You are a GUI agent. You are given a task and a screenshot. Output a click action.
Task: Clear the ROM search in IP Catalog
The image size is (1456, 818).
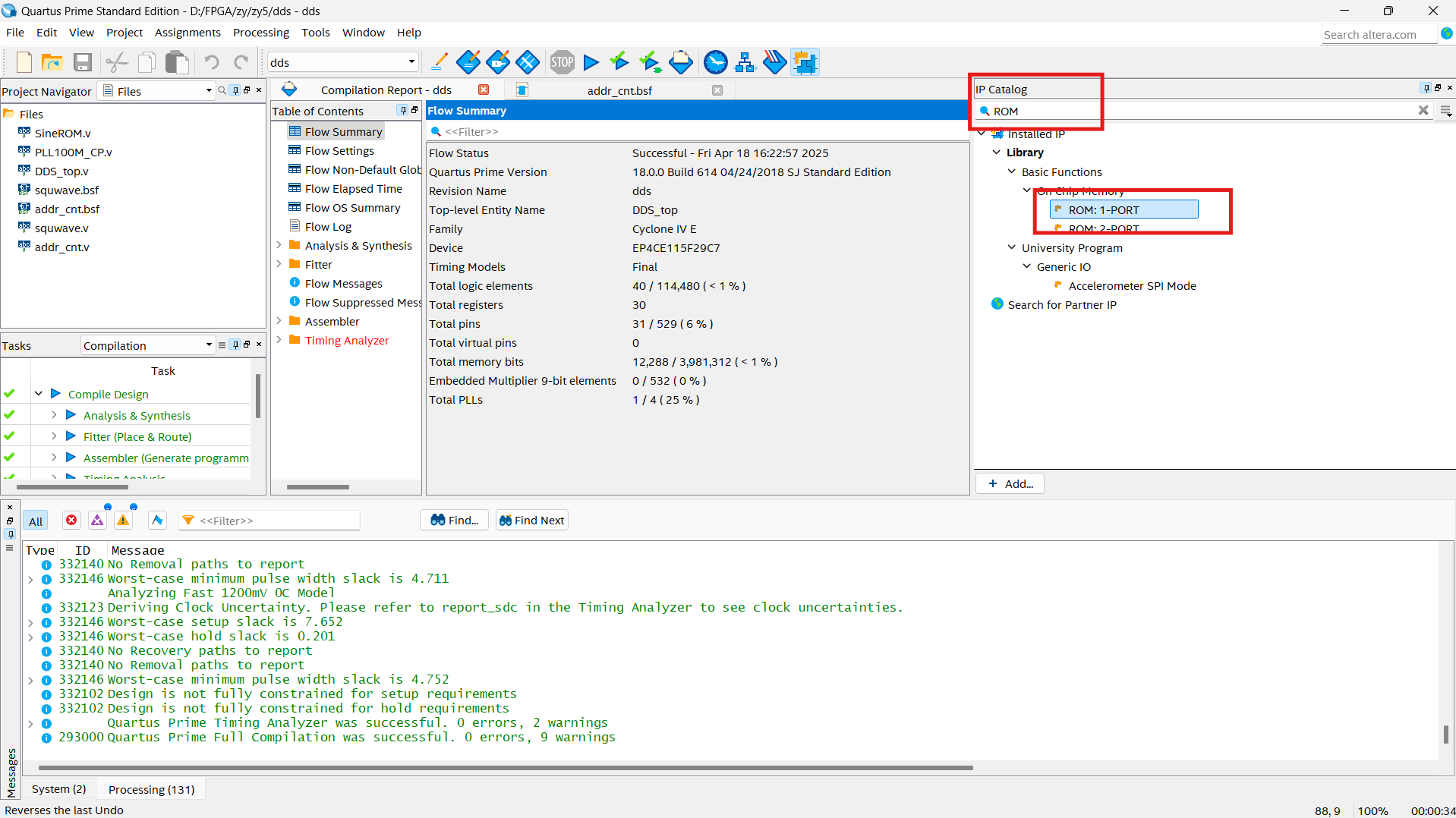tap(1423, 111)
